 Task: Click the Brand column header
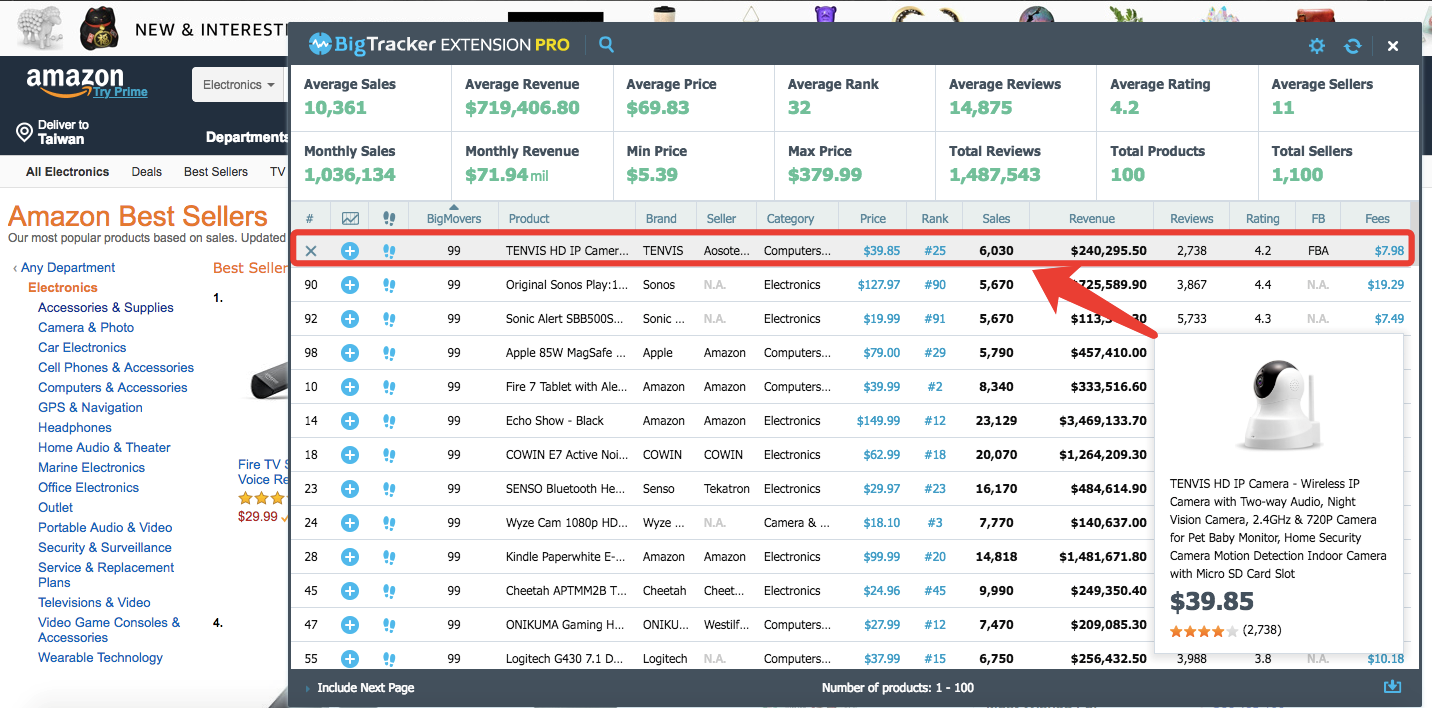[661, 218]
